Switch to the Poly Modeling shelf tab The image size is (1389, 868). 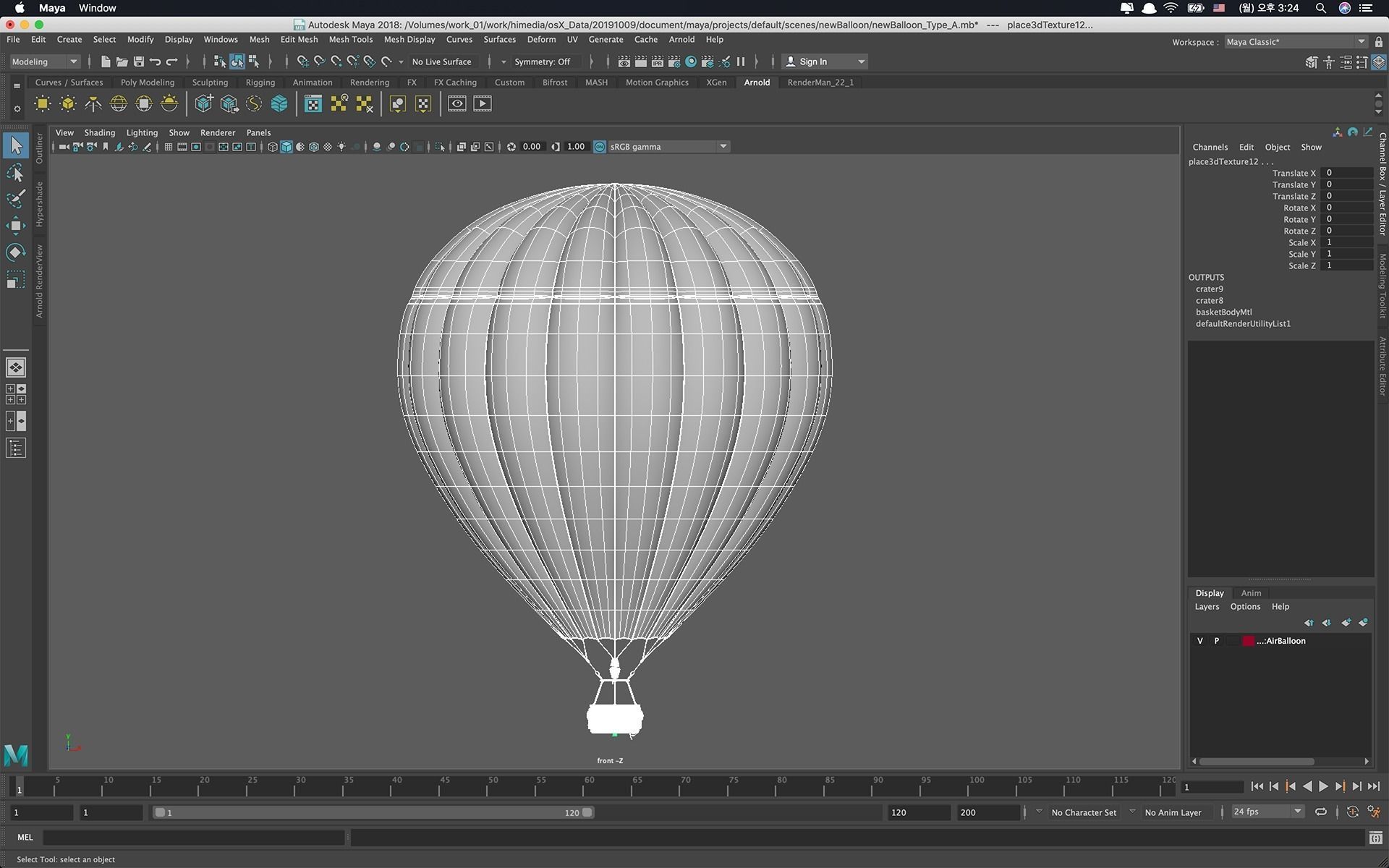click(148, 82)
